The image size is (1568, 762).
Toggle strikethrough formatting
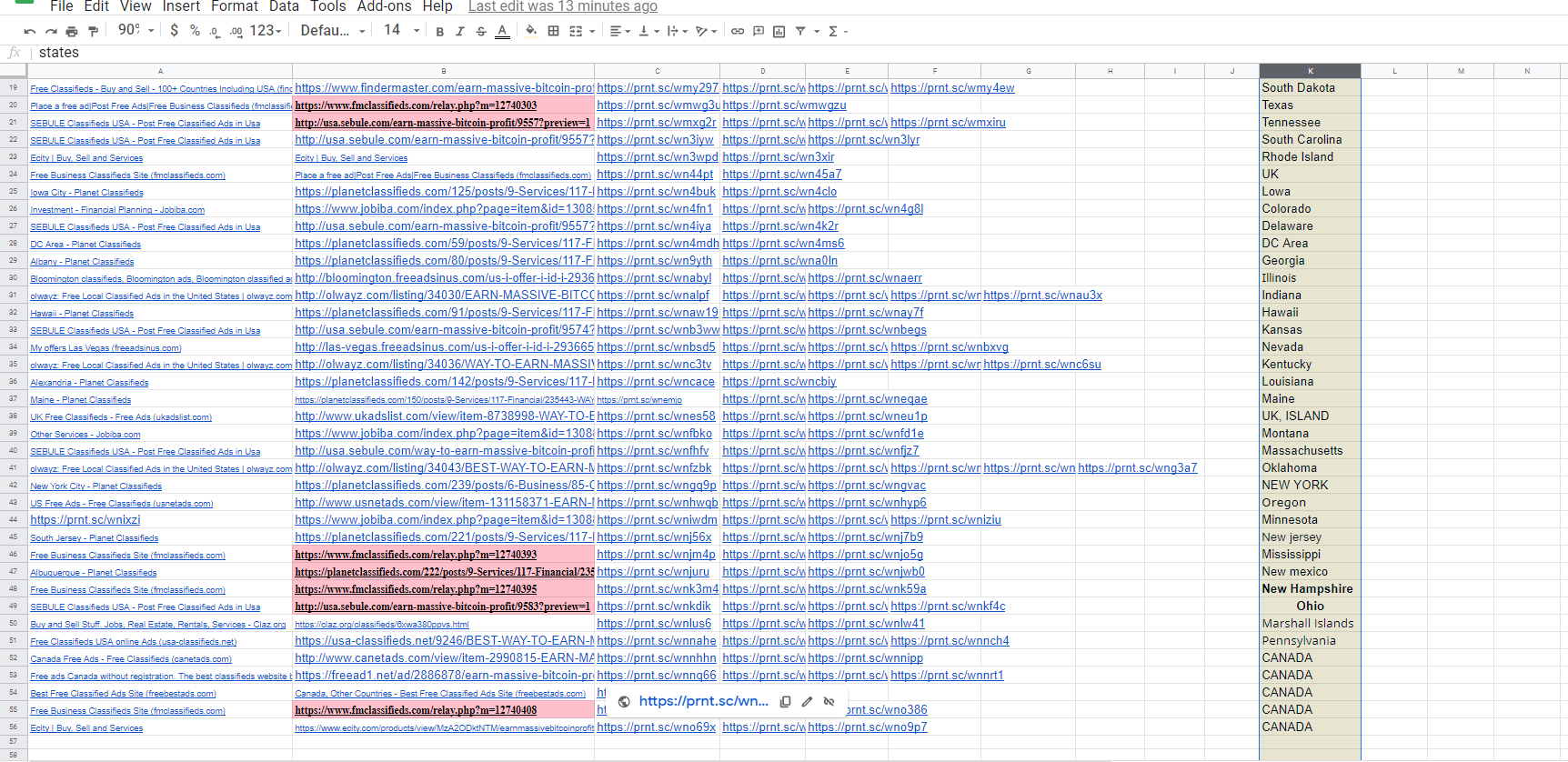(x=481, y=31)
